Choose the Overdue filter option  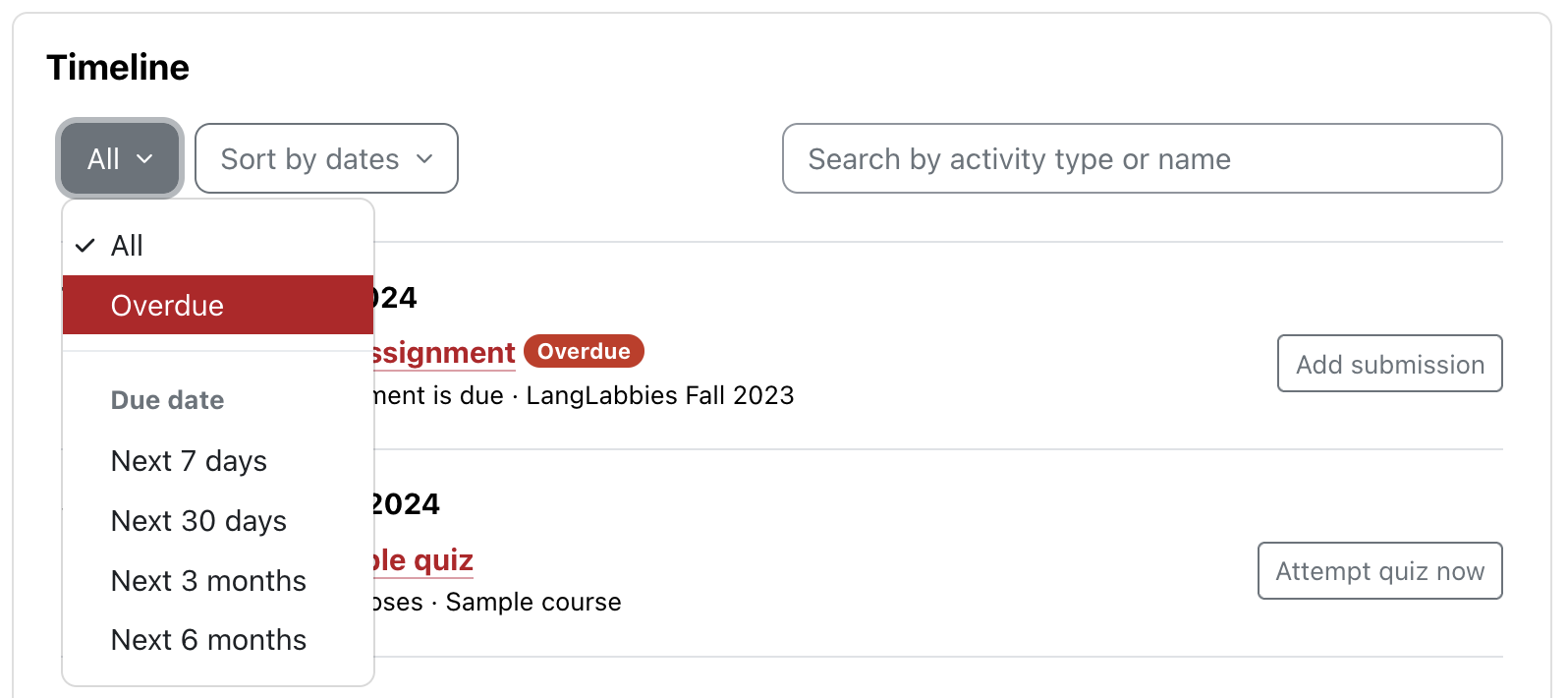167,305
